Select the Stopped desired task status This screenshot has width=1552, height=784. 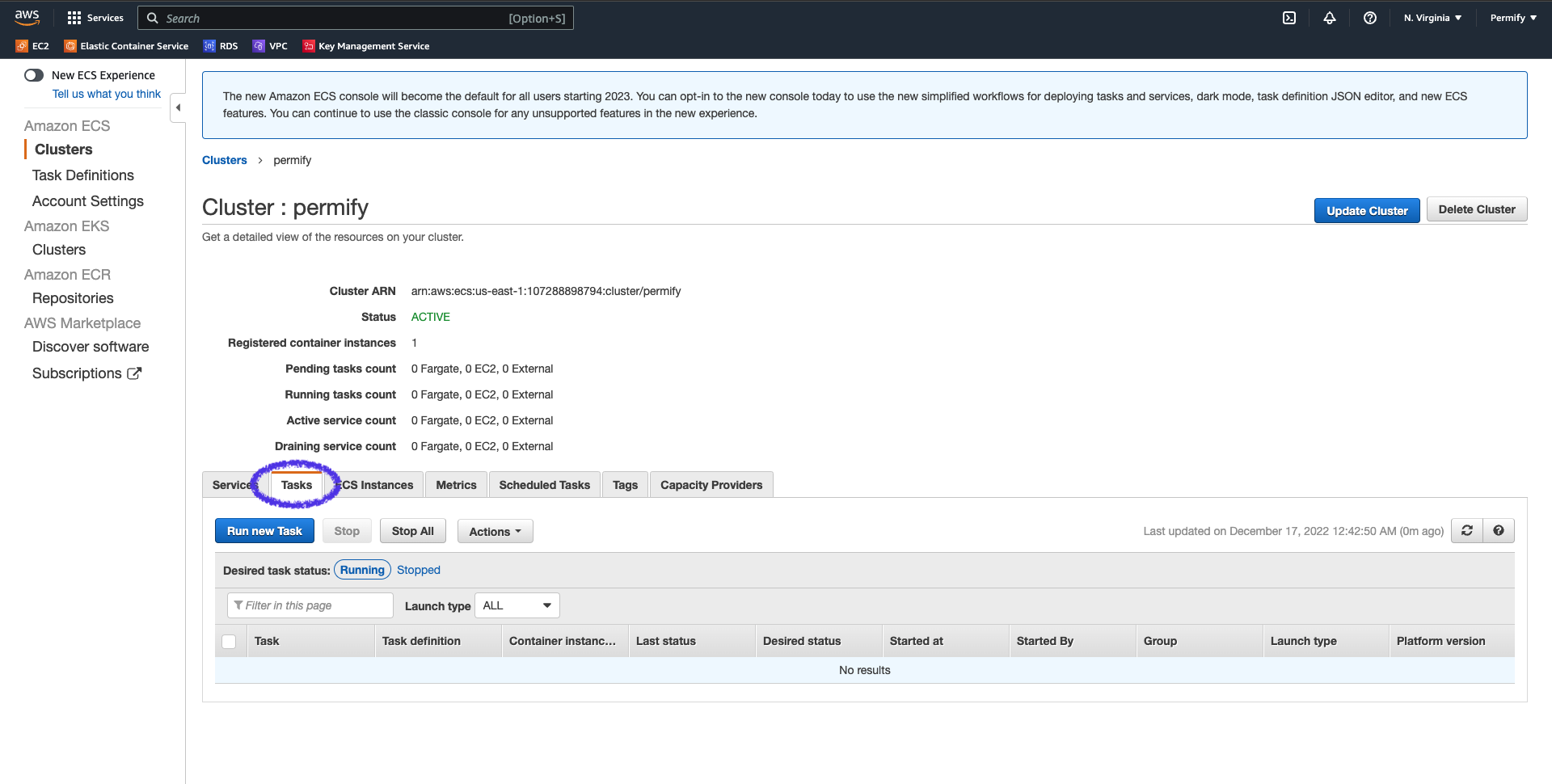click(x=419, y=570)
